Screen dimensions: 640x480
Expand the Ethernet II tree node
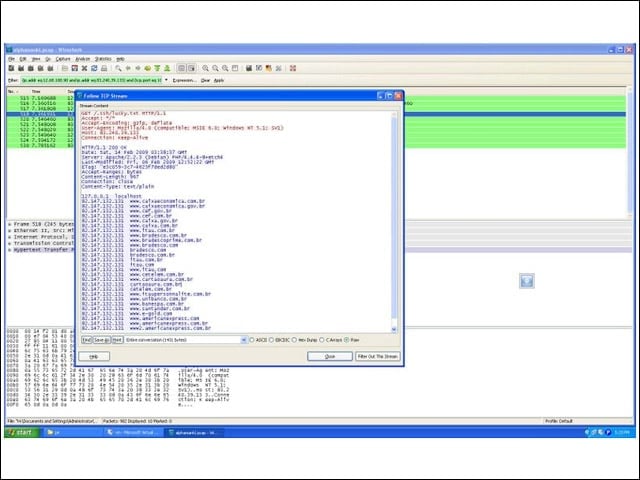[10, 231]
